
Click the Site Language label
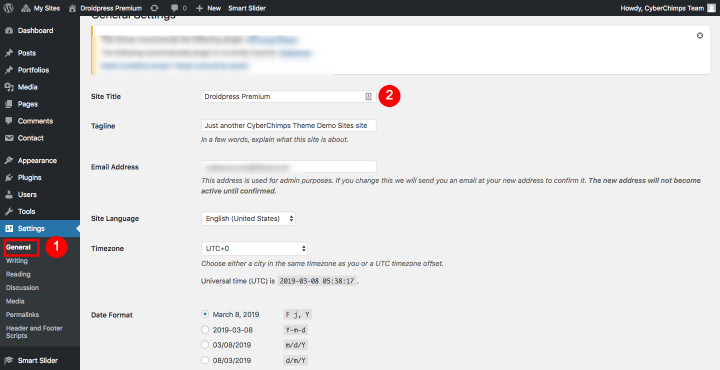[x=115, y=219]
